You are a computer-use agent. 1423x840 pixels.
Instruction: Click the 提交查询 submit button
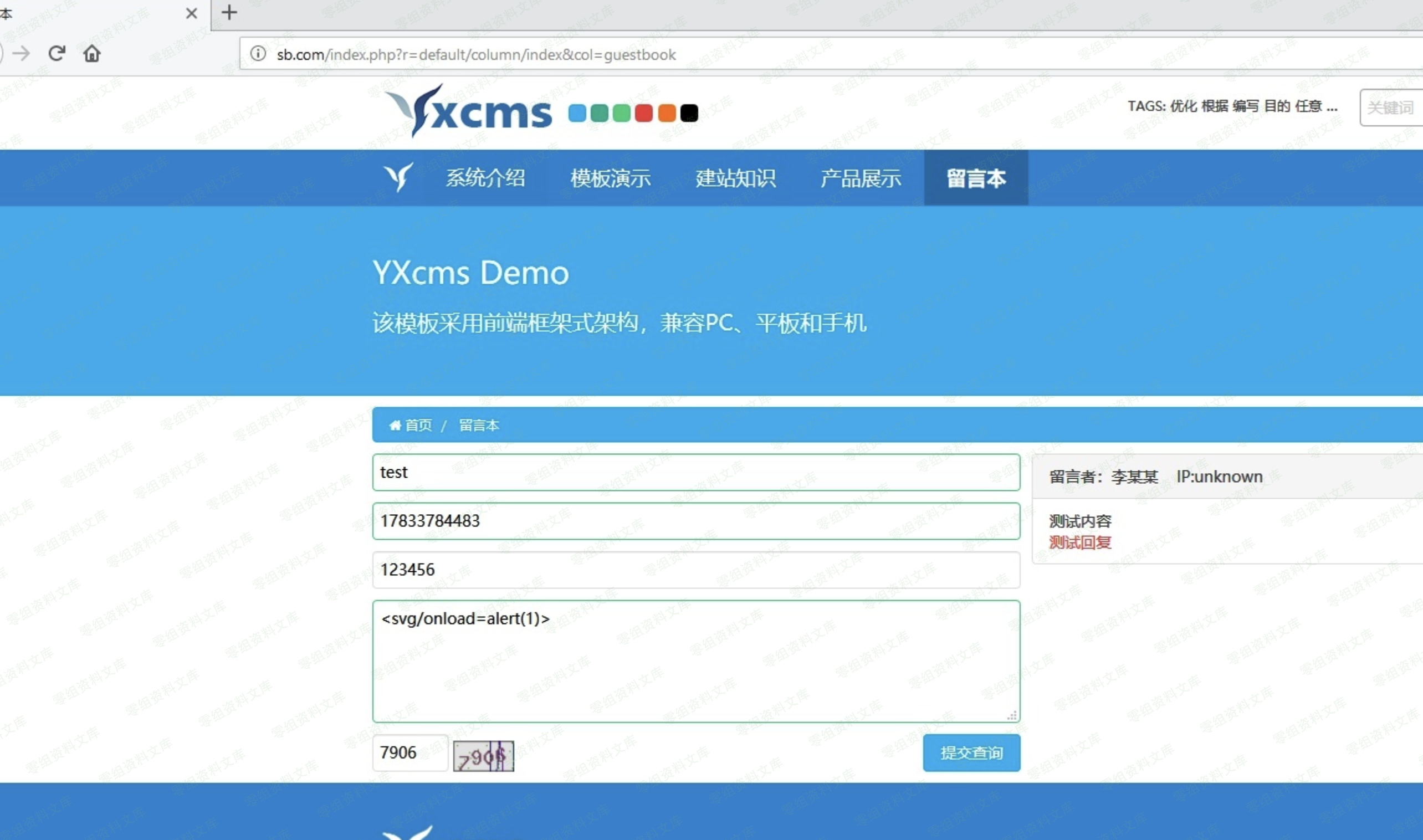tap(971, 752)
